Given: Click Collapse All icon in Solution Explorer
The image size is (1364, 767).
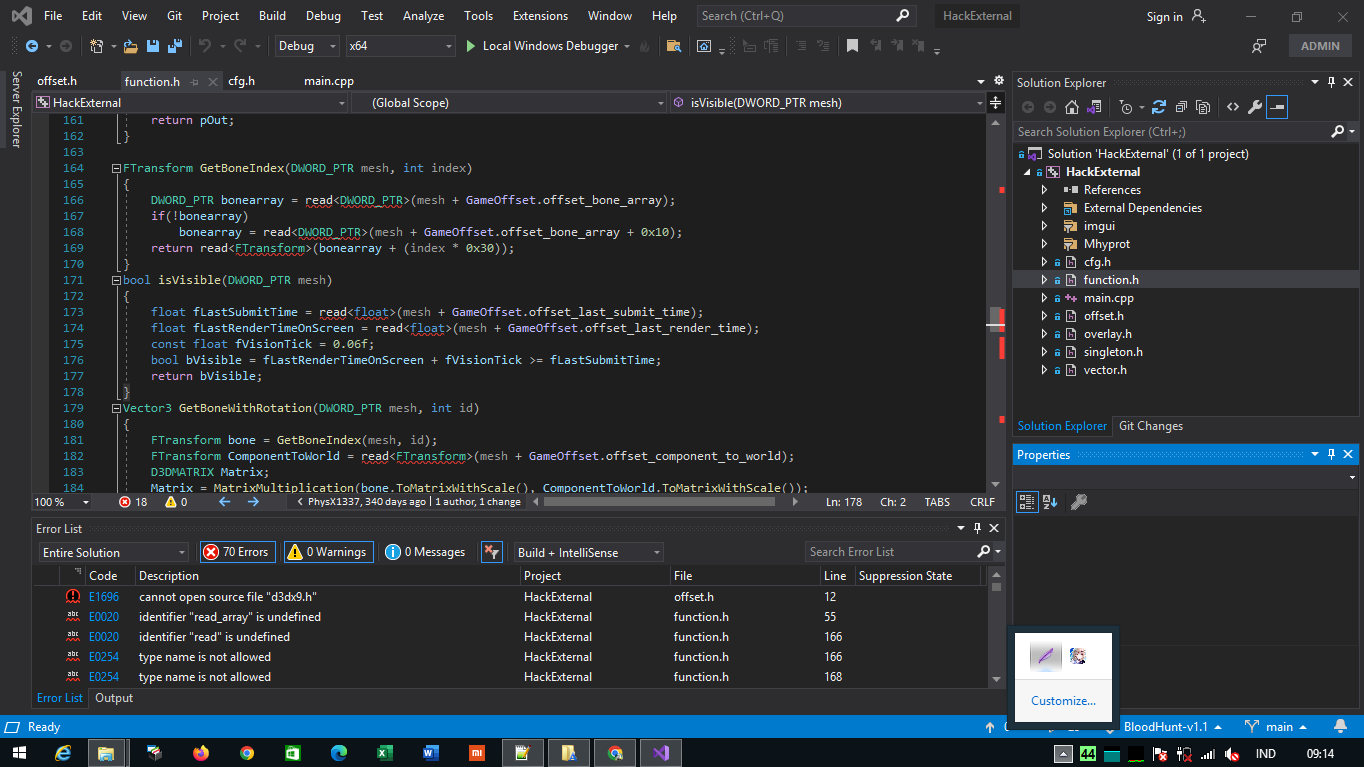Looking at the screenshot, I should (1181, 107).
